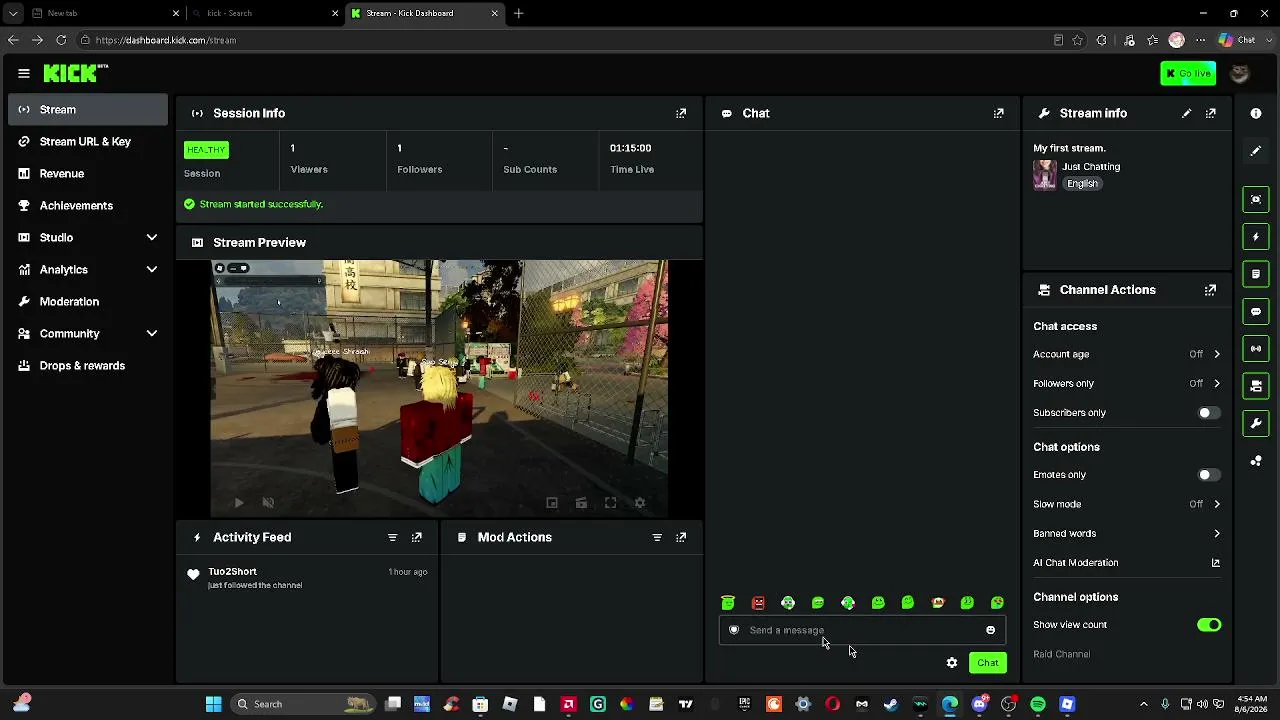Send message with Chat button
1280x720 pixels.
tap(987, 663)
